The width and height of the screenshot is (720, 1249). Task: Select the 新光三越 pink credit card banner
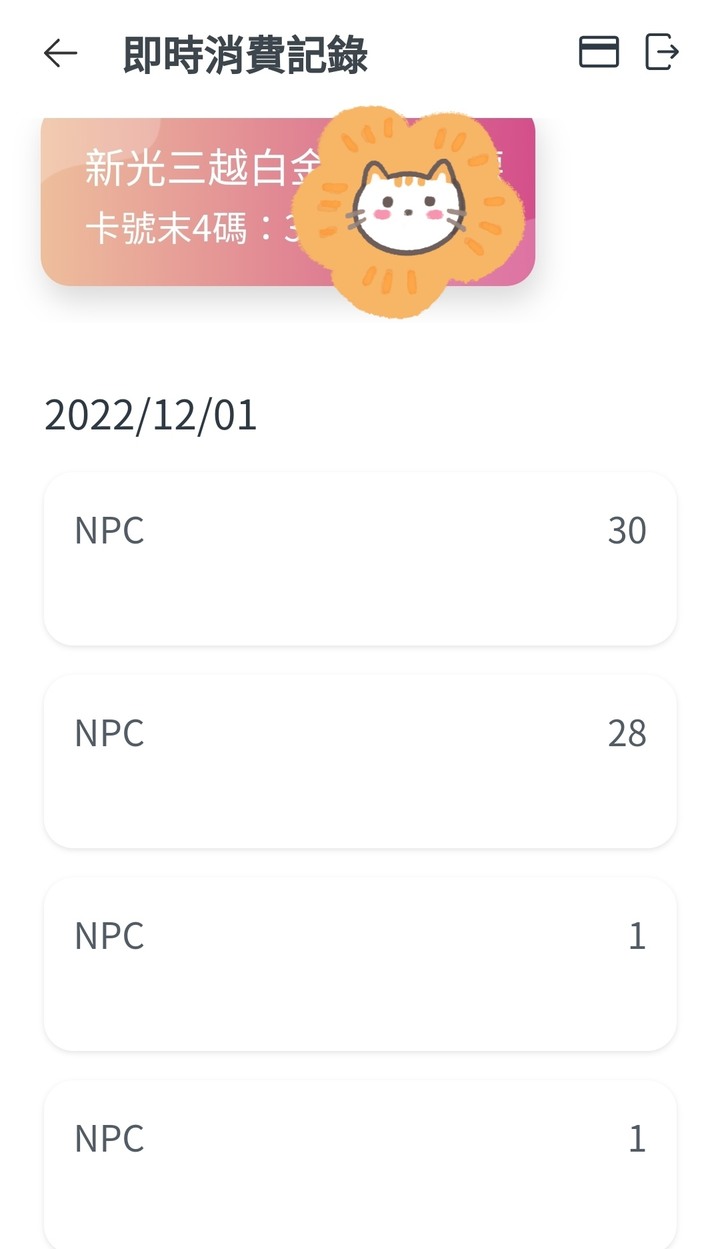pyautogui.click(x=288, y=202)
